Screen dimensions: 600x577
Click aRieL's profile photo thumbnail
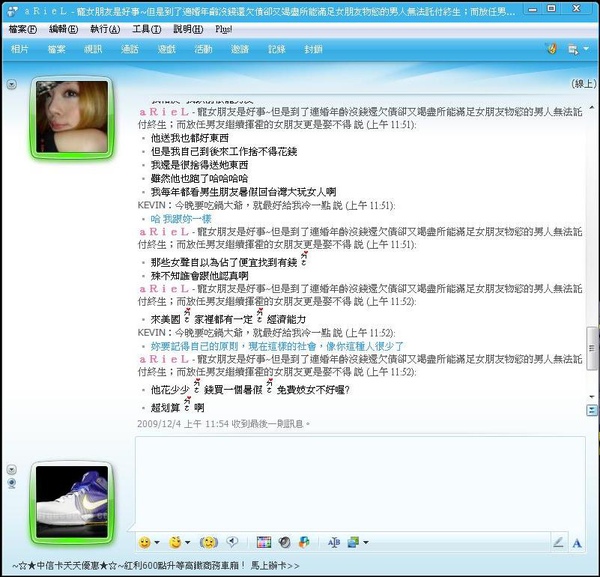pos(72,117)
